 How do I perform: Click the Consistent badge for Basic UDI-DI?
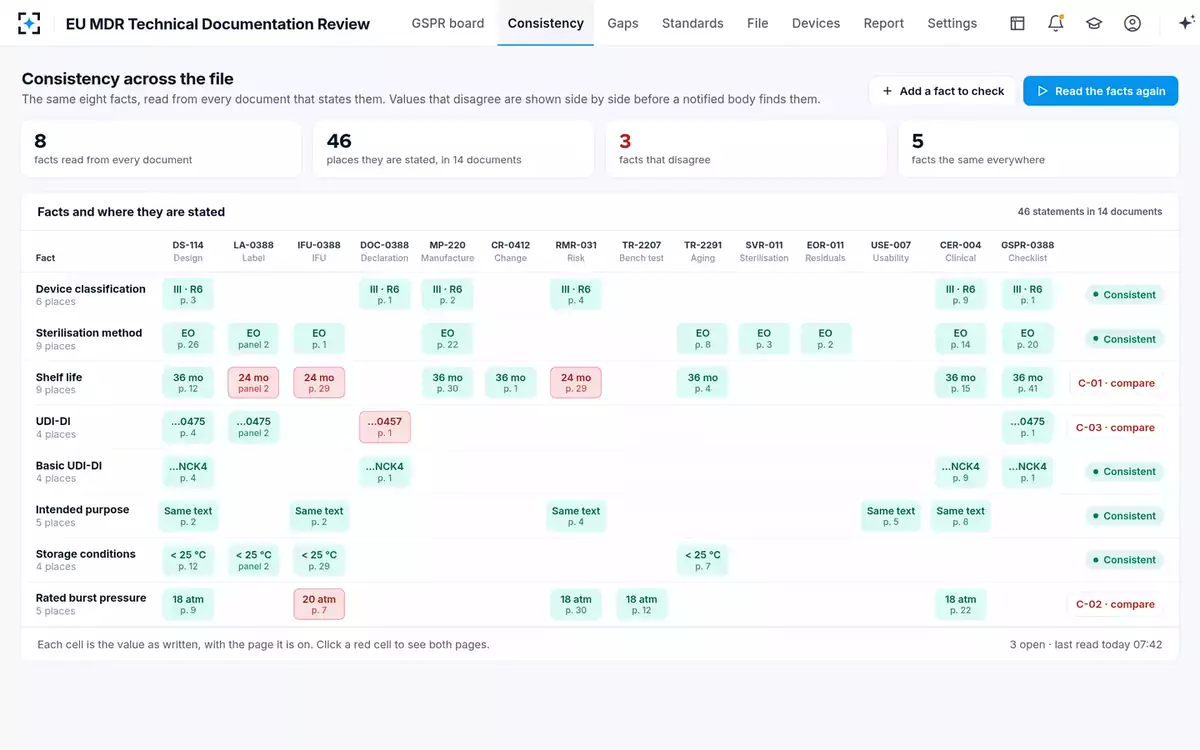coord(1124,471)
